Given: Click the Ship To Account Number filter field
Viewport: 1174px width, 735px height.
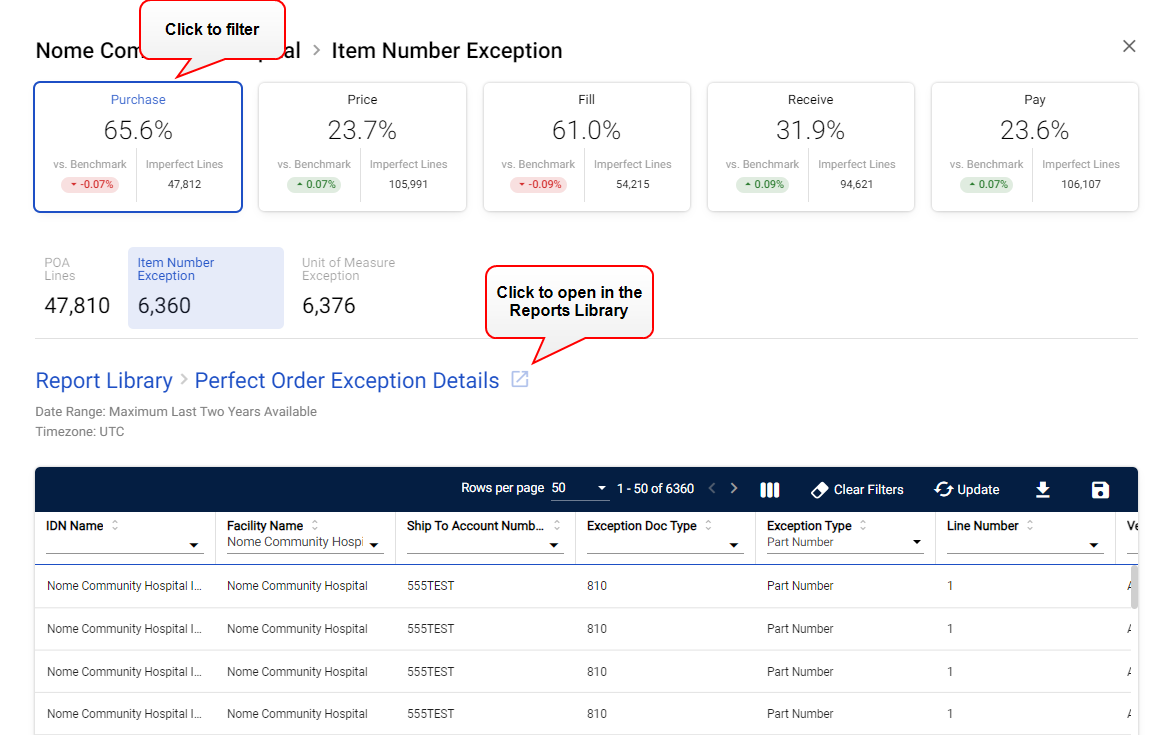Looking at the screenshot, I should click(x=553, y=544).
